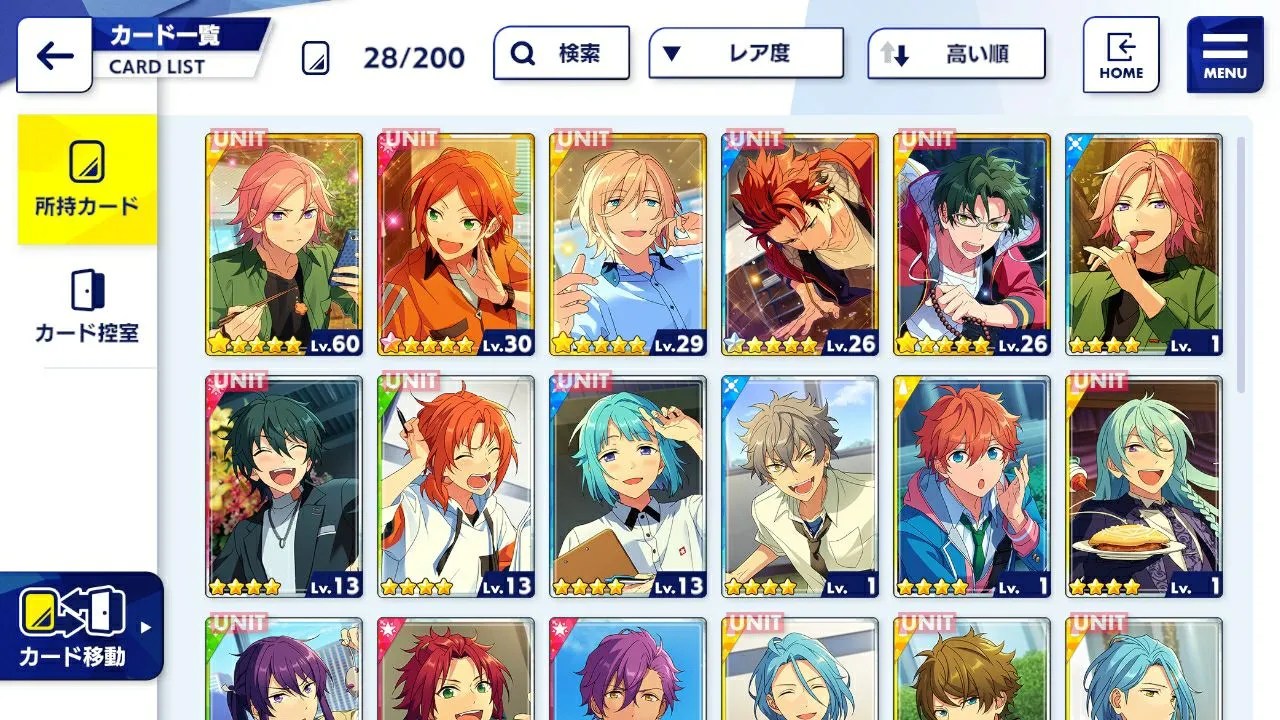Open the 検索 search button
This screenshot has width=1280, height=720.
561,54
